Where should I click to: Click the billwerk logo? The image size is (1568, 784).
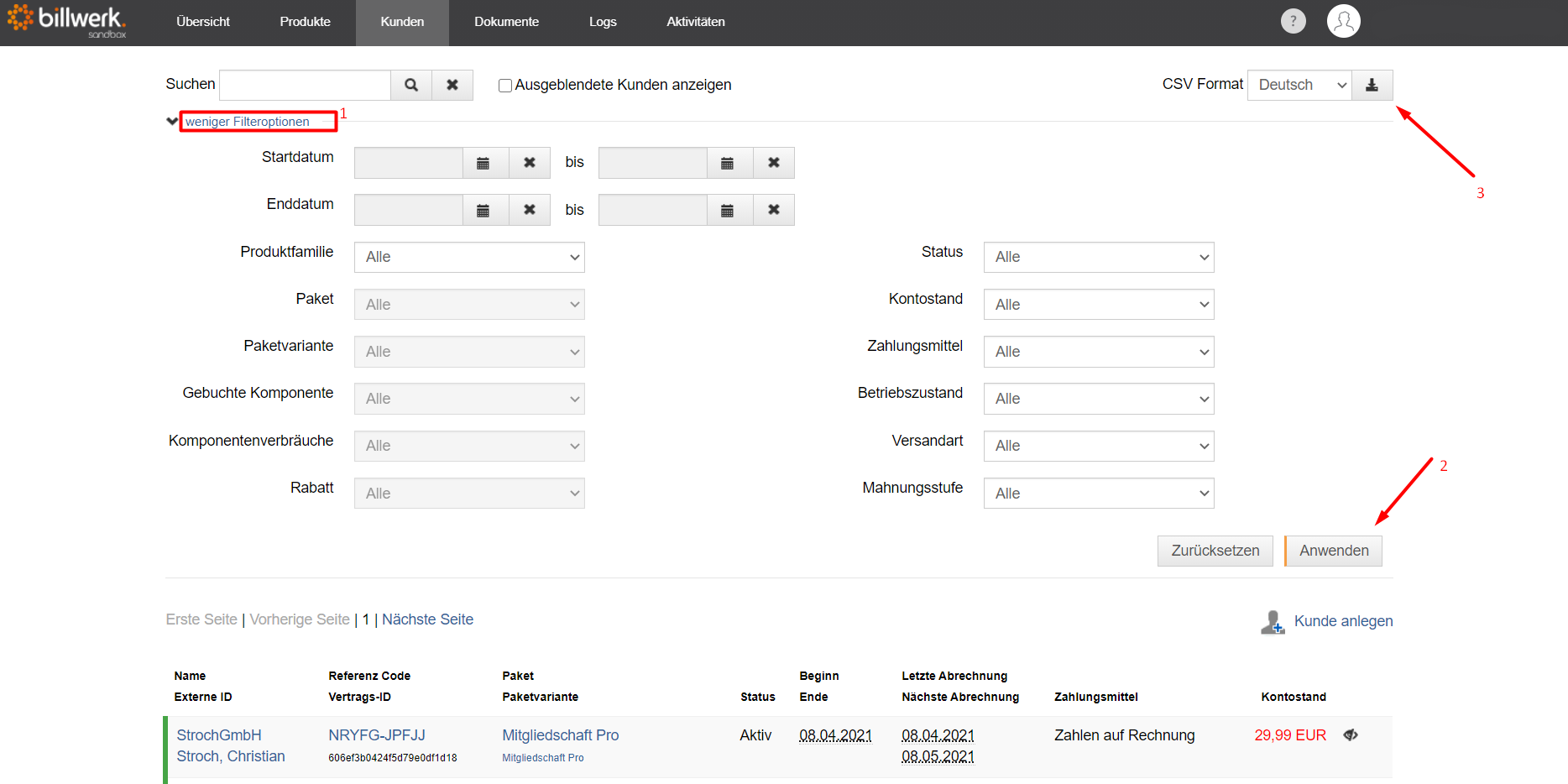point(66,21)
